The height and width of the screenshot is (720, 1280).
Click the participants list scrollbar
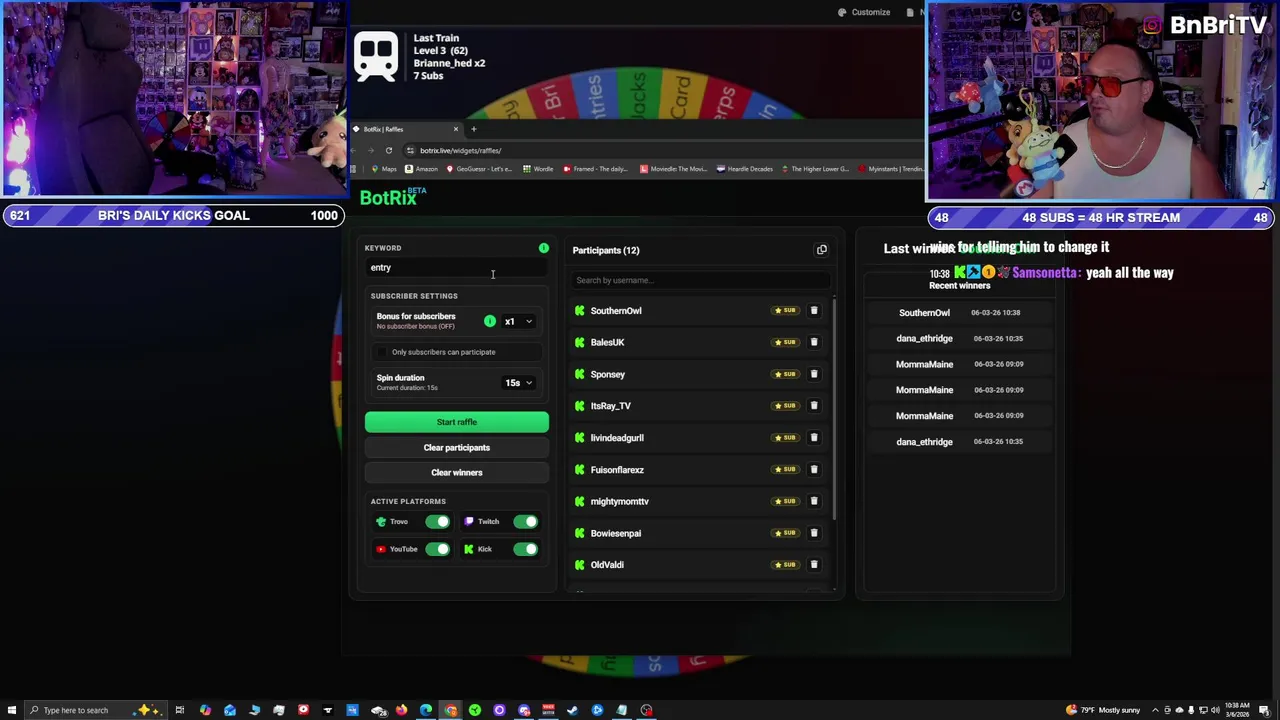point(834,410)
